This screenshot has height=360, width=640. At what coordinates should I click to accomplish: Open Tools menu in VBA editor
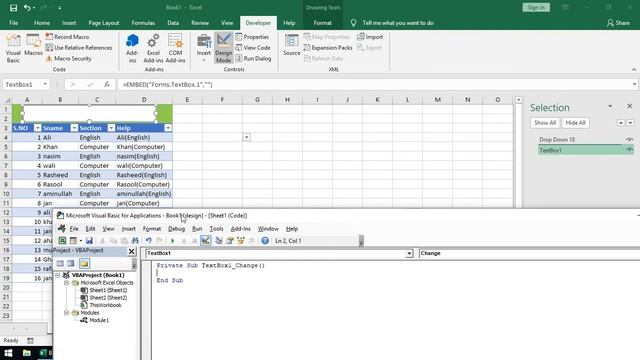(x=216, y=229)
